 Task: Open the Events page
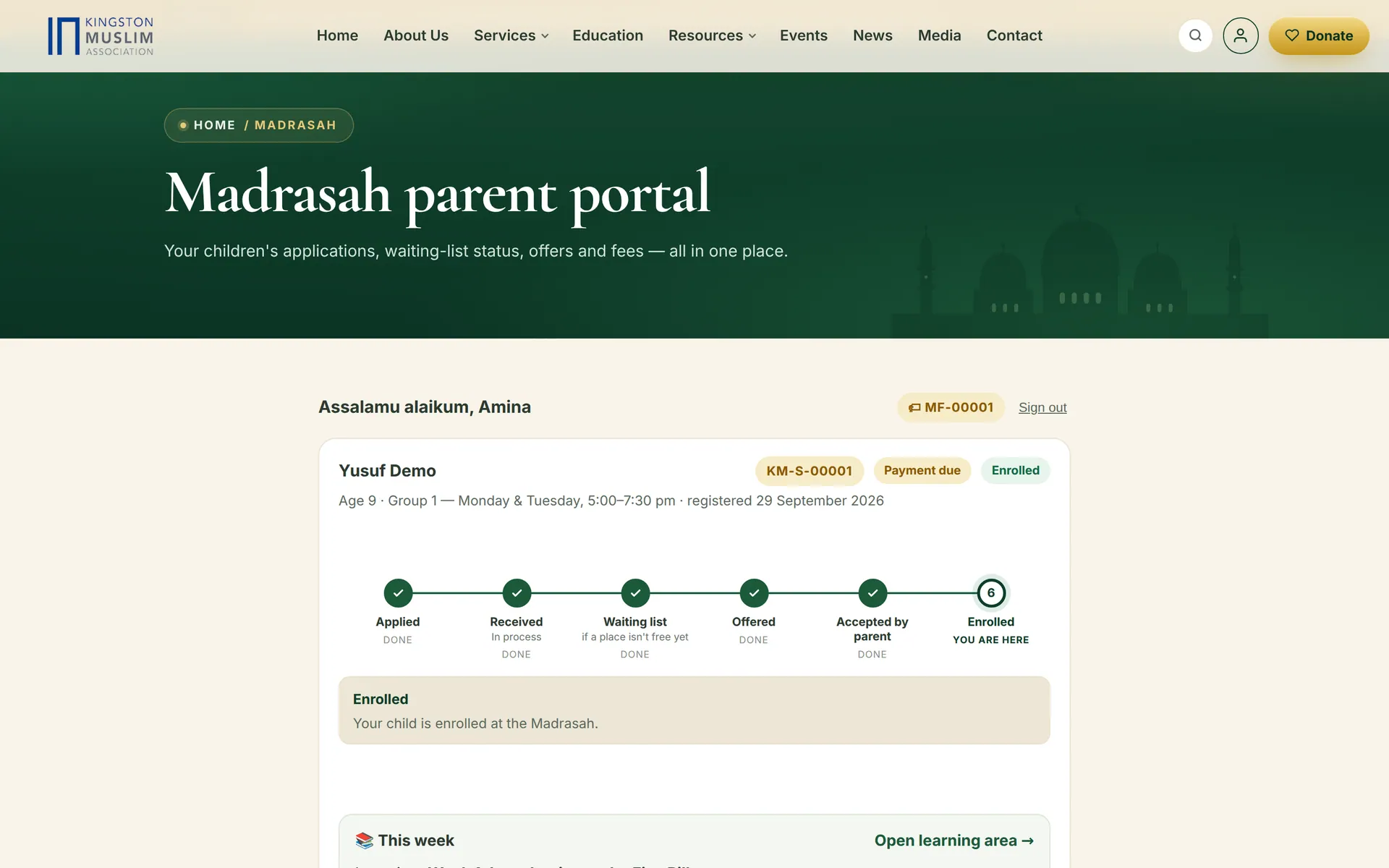(803, 35)
